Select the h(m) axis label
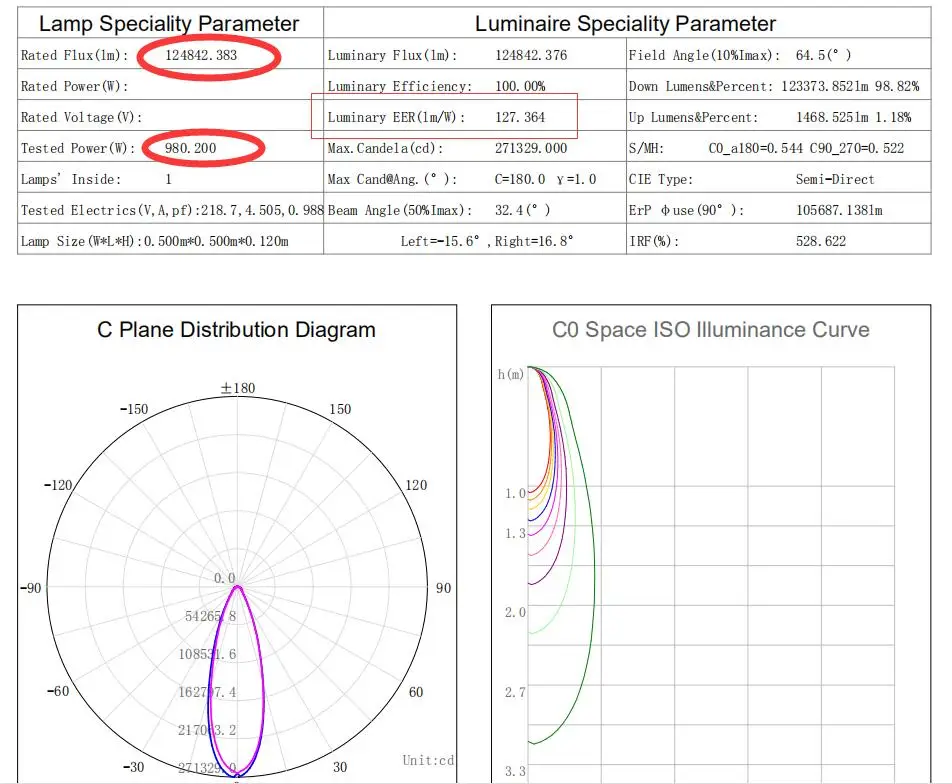The image size is (952, 784). (x=511, y=374)
